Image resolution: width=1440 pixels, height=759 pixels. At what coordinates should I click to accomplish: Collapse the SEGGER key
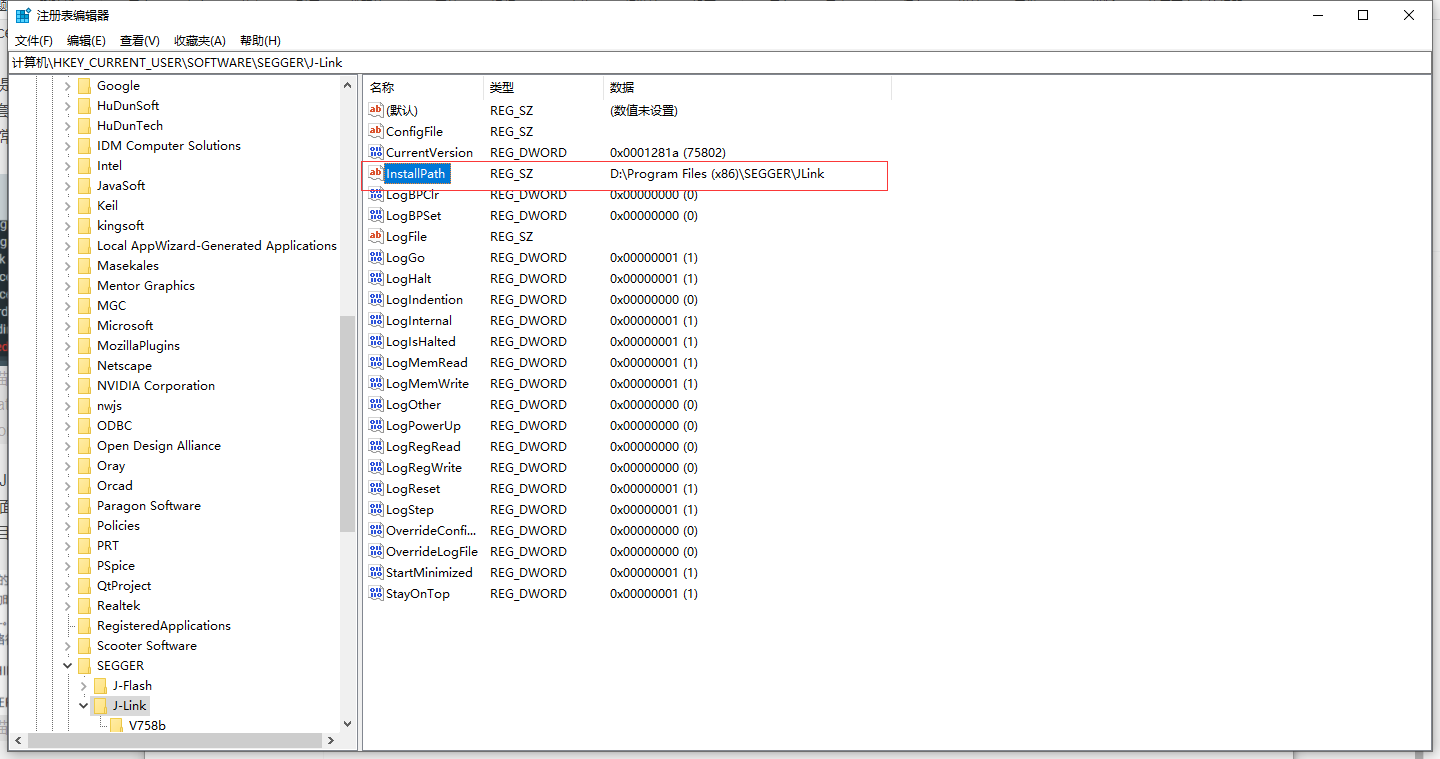point(68,665)
